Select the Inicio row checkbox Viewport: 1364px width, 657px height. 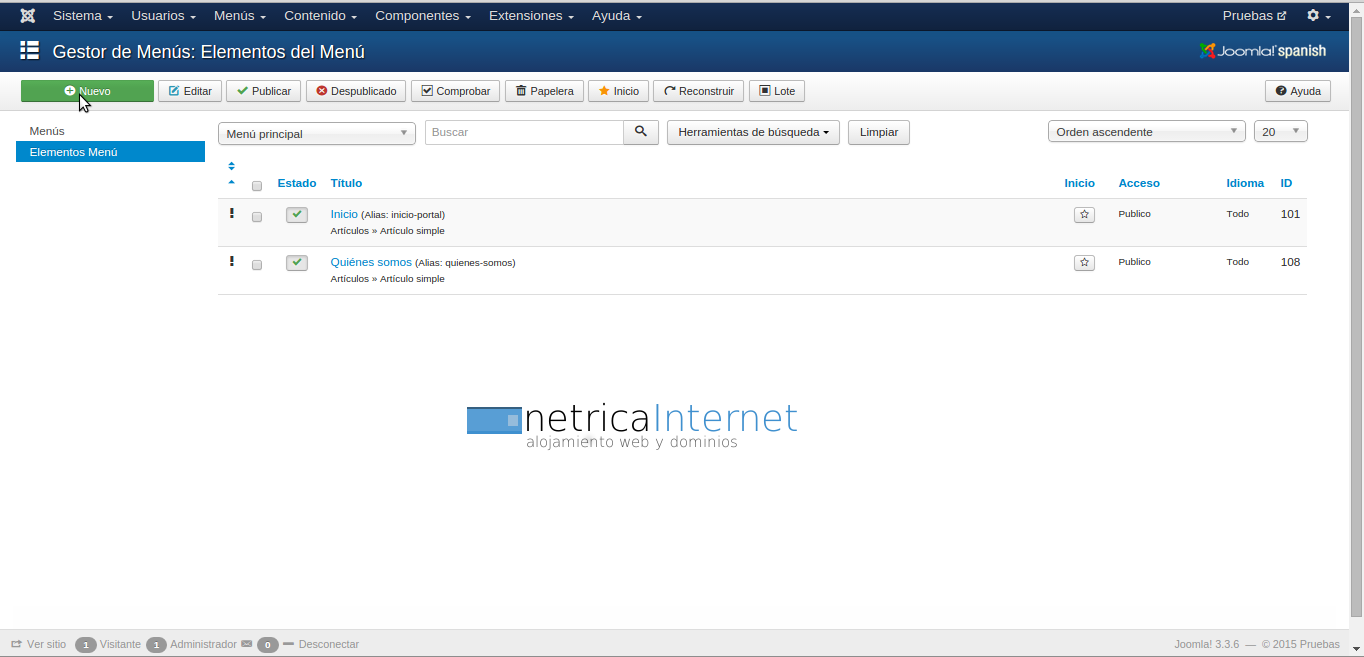click(x=257, y=217)
